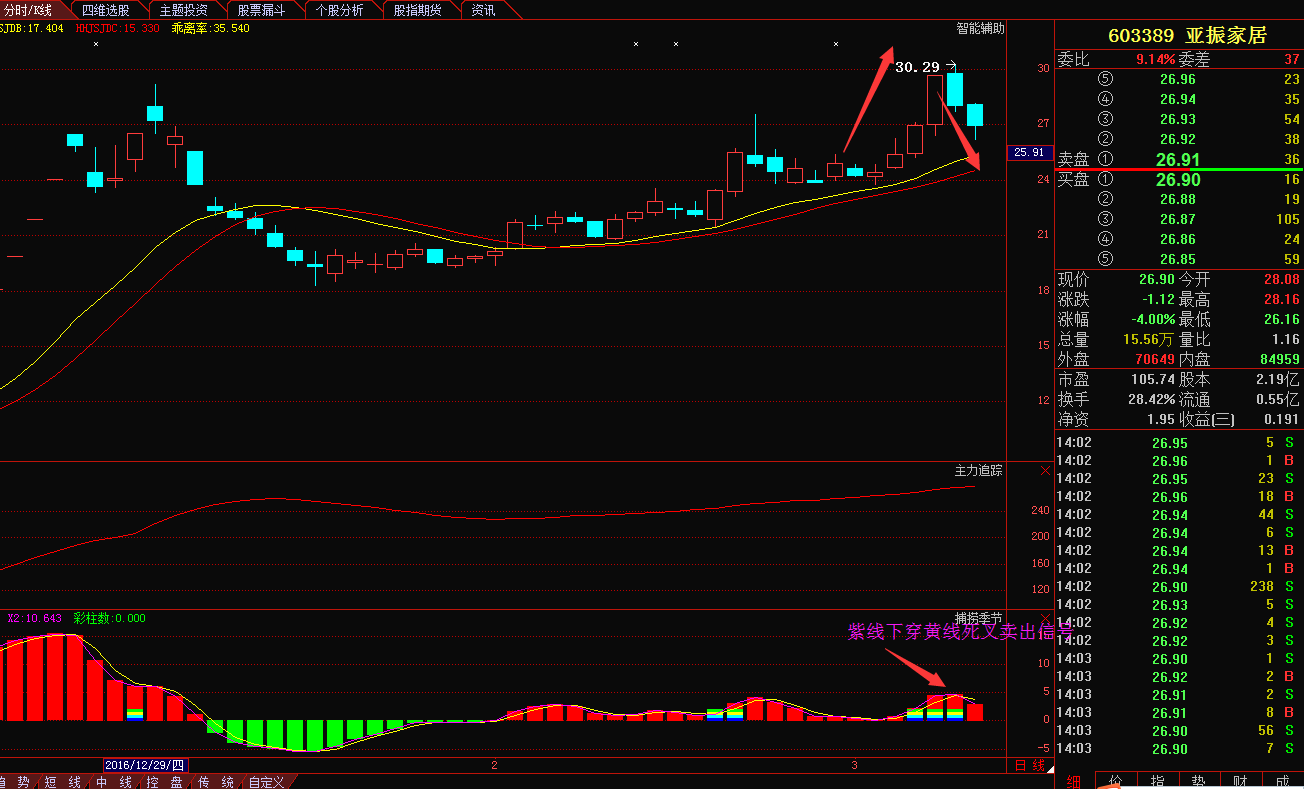Image resolution: width=1304 pixels, height=789 pixels.
Task: Select buy level ⑤ price 26.85
Action: 1178,259
